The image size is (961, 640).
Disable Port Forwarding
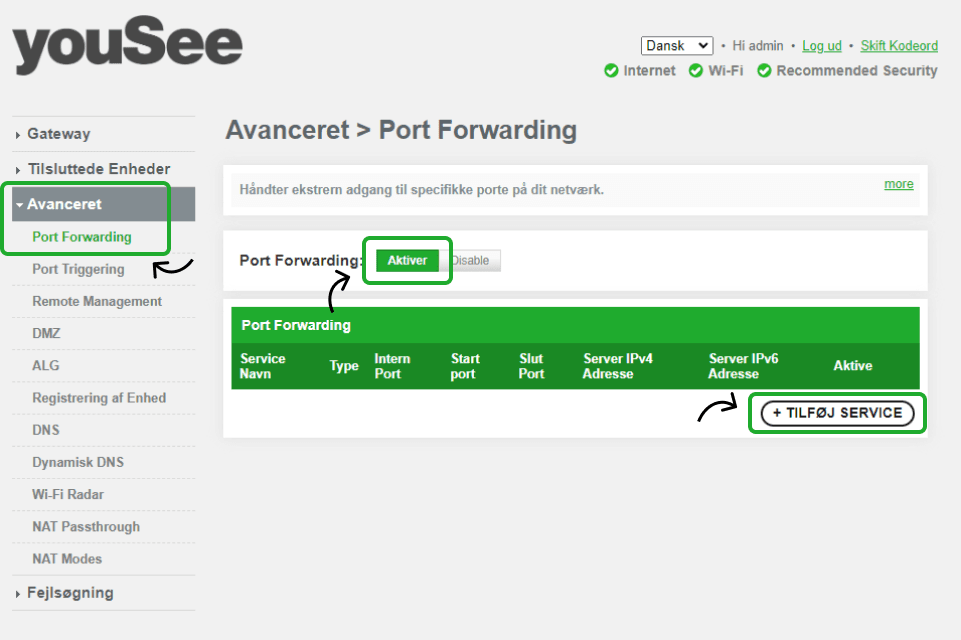pyautogui.click(x=471, y=260)
